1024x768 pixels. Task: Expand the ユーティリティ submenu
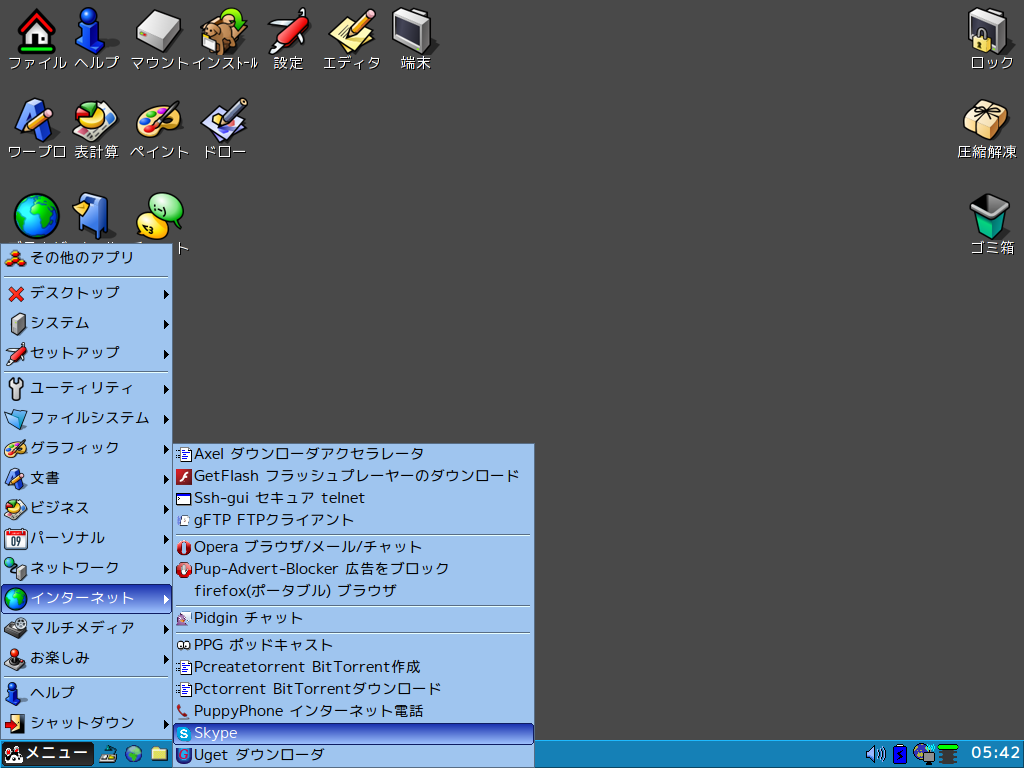86,389
